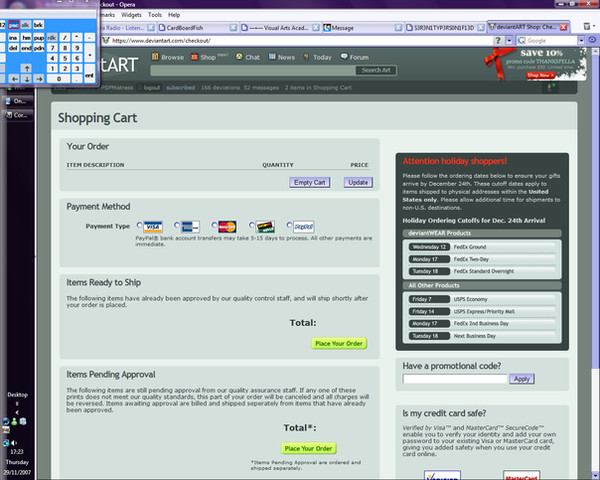
Task: Switch to the CardBoardFish tab
Action: point(197,28)
